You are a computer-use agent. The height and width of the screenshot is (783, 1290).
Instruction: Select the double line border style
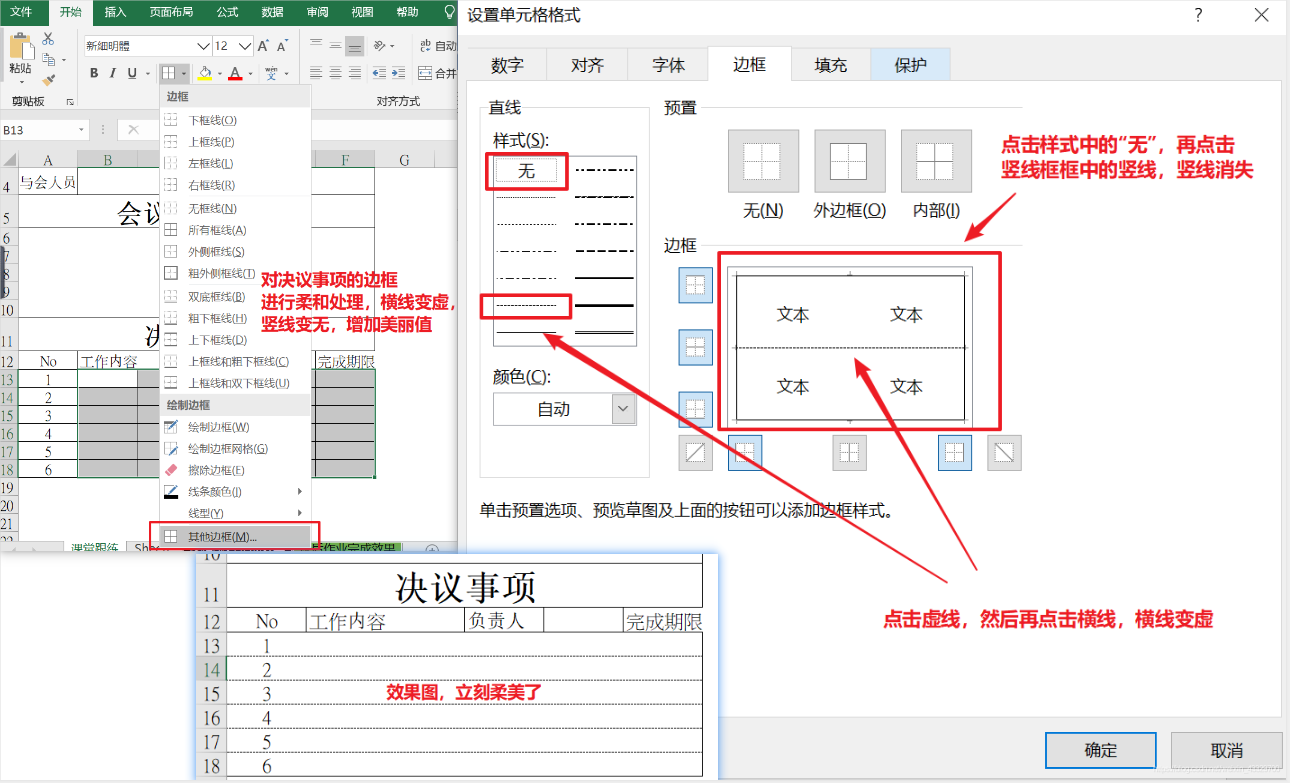(604, 330)
